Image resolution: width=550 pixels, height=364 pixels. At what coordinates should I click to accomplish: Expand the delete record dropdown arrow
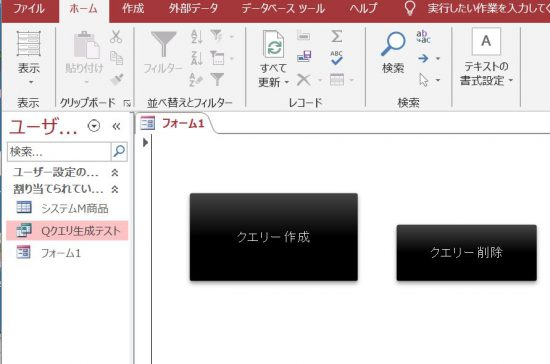pyautogui.click(x=320, y=80)
